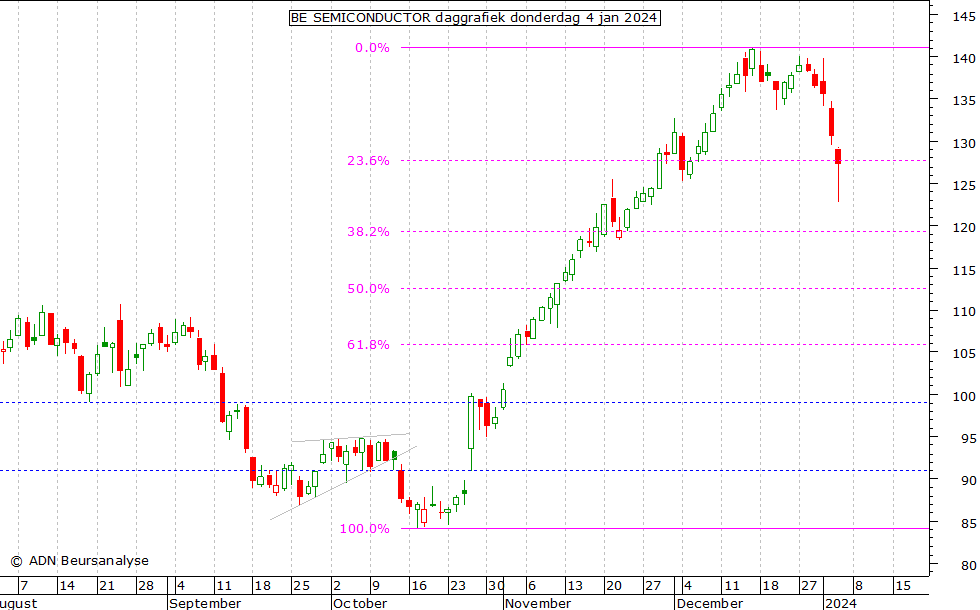Click the date label 11 under December
The width and height of the screenshot is (980, 610).
pyautogui.click(x=731, y=586)
